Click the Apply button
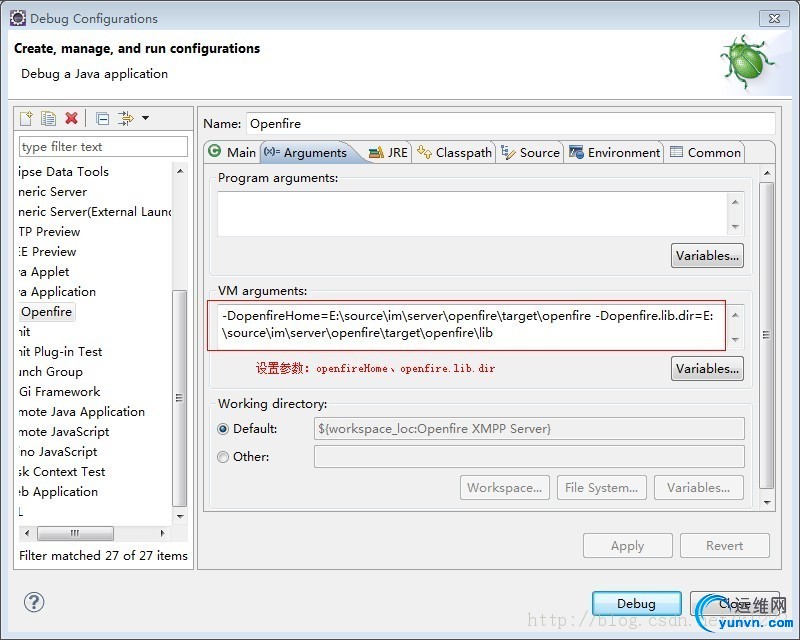This screenshot has width=800, height=640. pos(628,546)
